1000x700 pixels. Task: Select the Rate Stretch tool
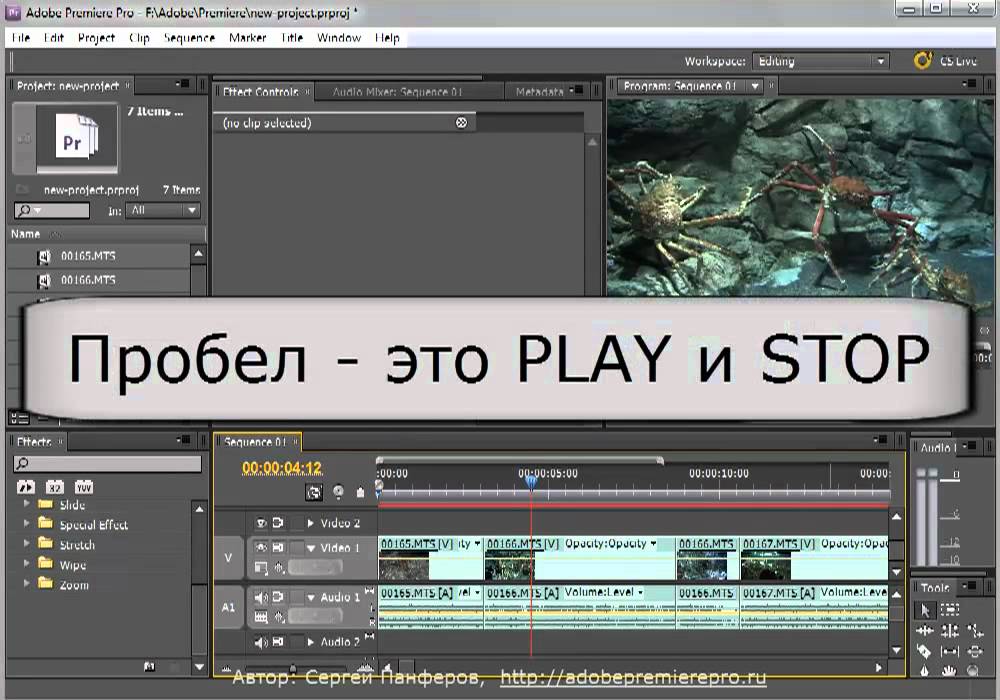click(x=974, y=631)
